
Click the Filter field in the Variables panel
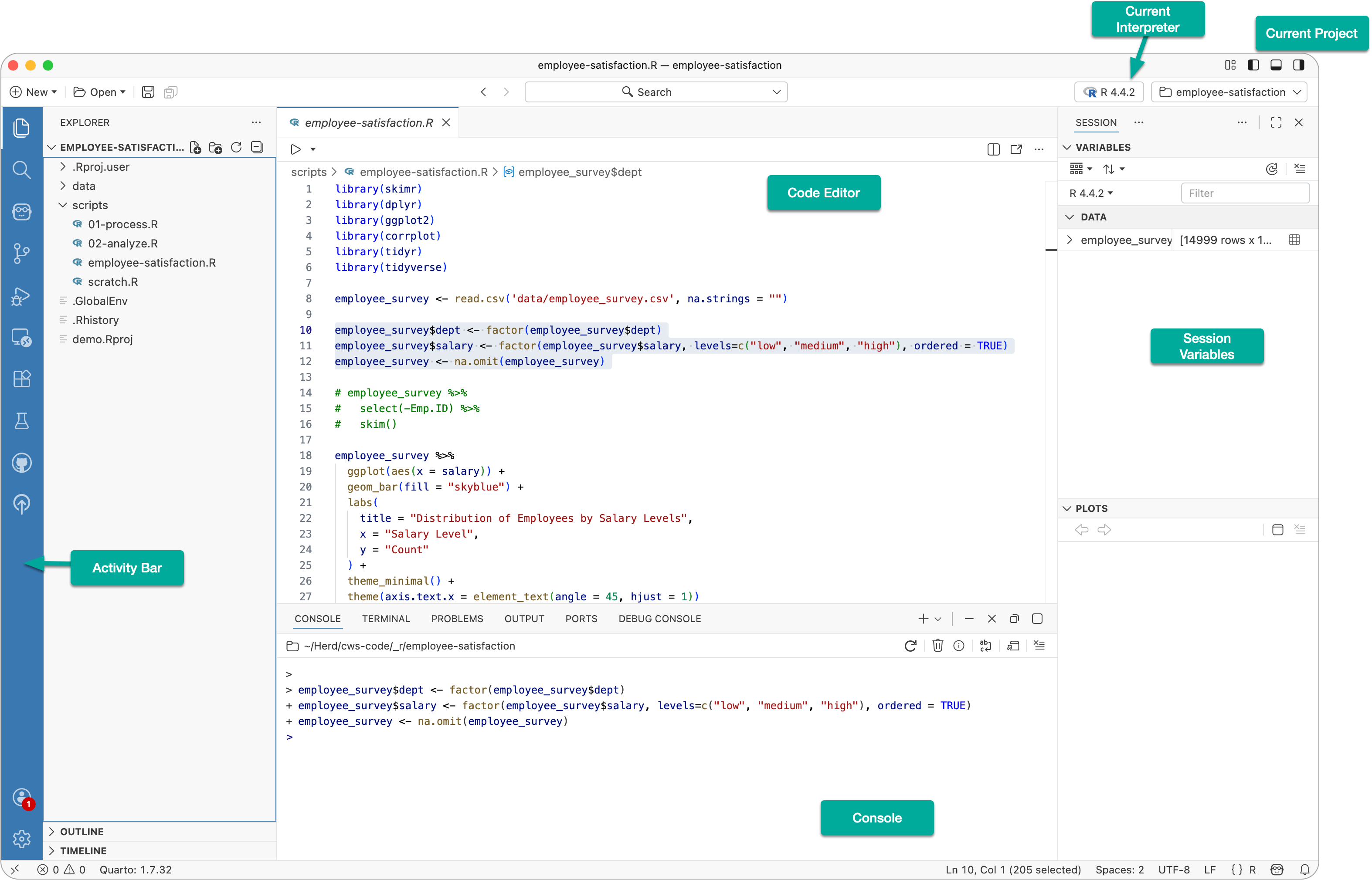(x=1245, y=193)
